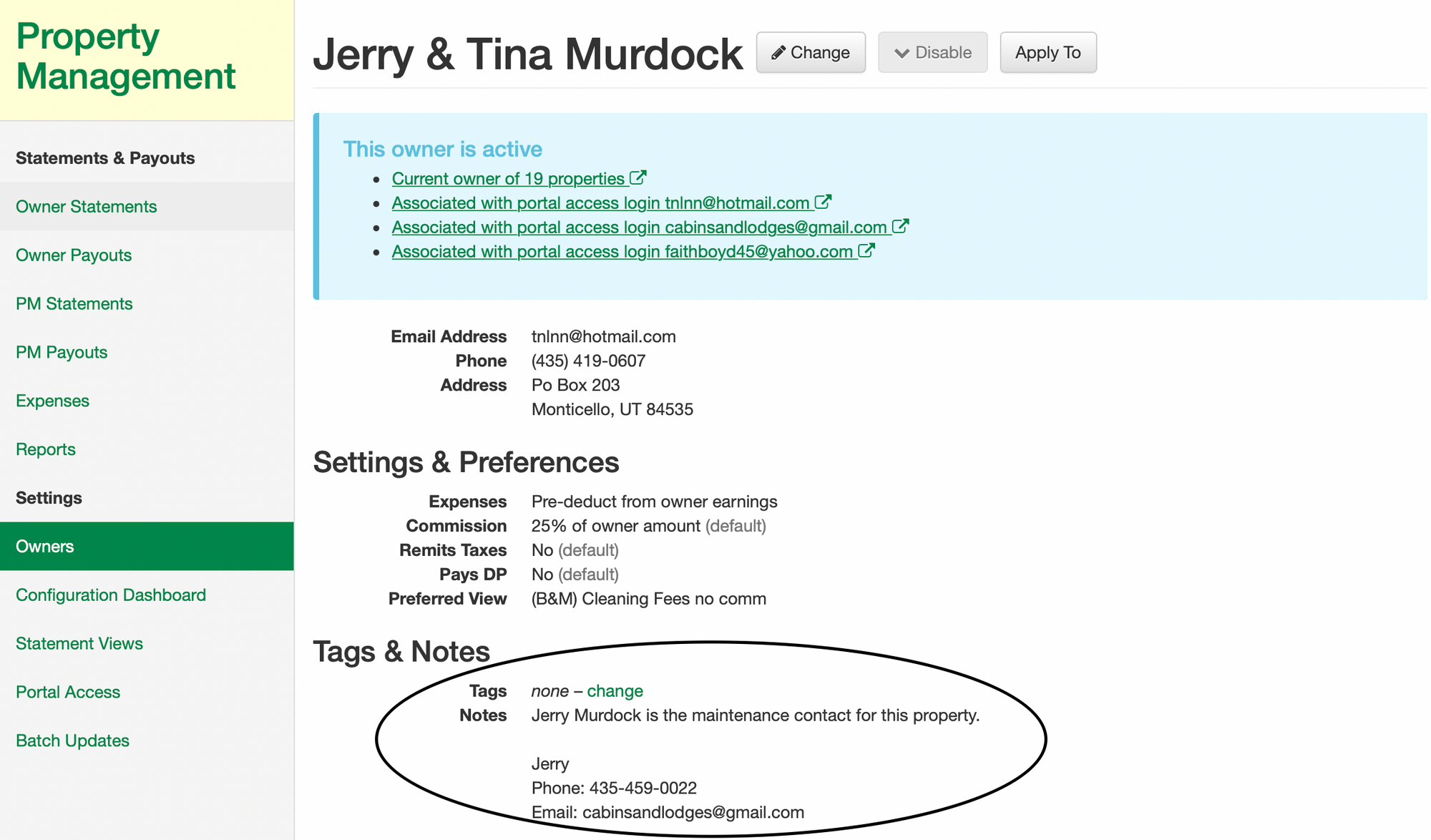This screenshot has width=1431, height=840.
Task: Open external link icon beside 19 properties
Action: click(638, 177)
